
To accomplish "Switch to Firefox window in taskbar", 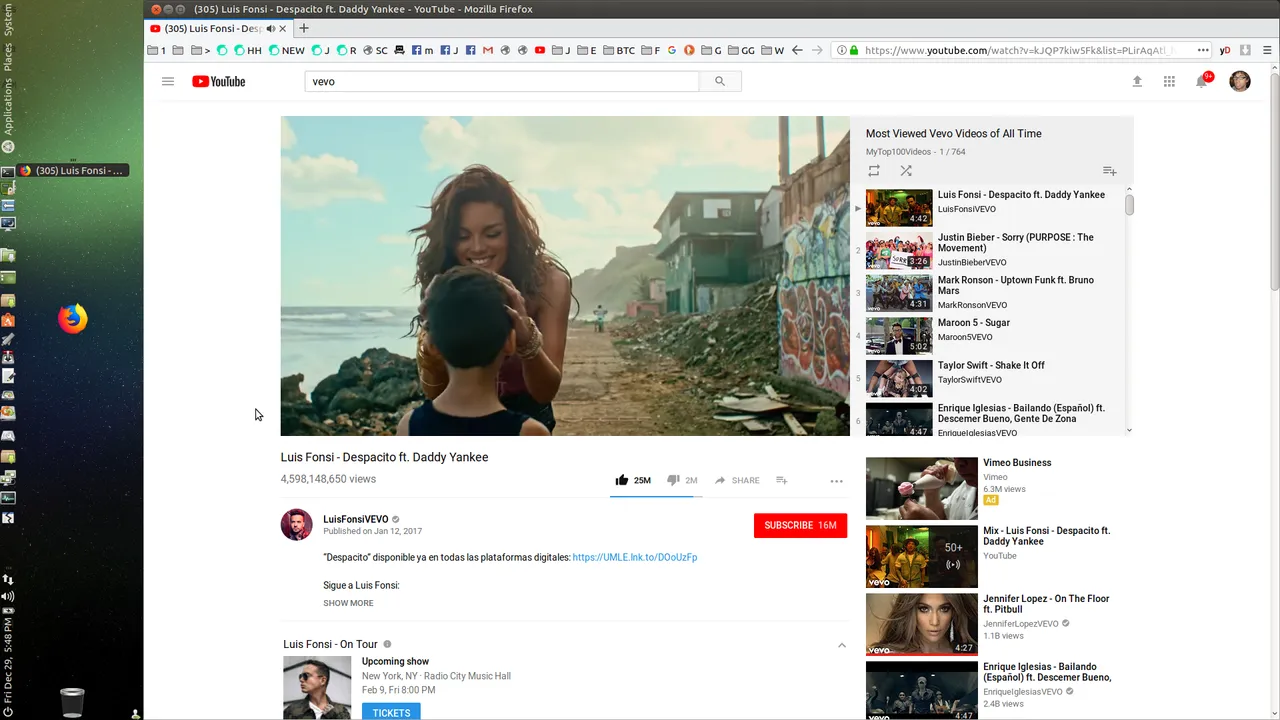I will (x=73, y=170).
